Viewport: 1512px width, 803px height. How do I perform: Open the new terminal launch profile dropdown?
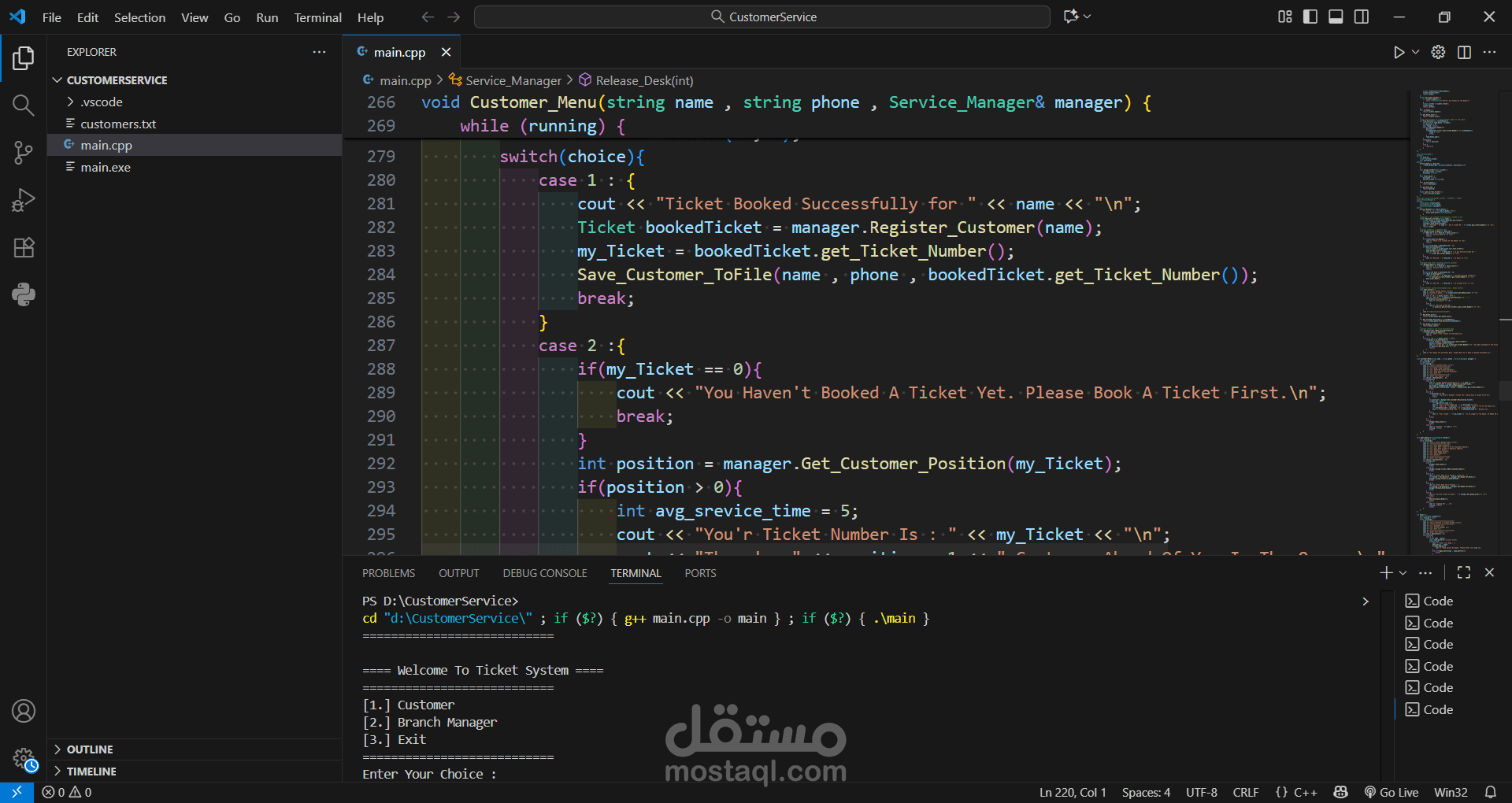(1403, 573)
